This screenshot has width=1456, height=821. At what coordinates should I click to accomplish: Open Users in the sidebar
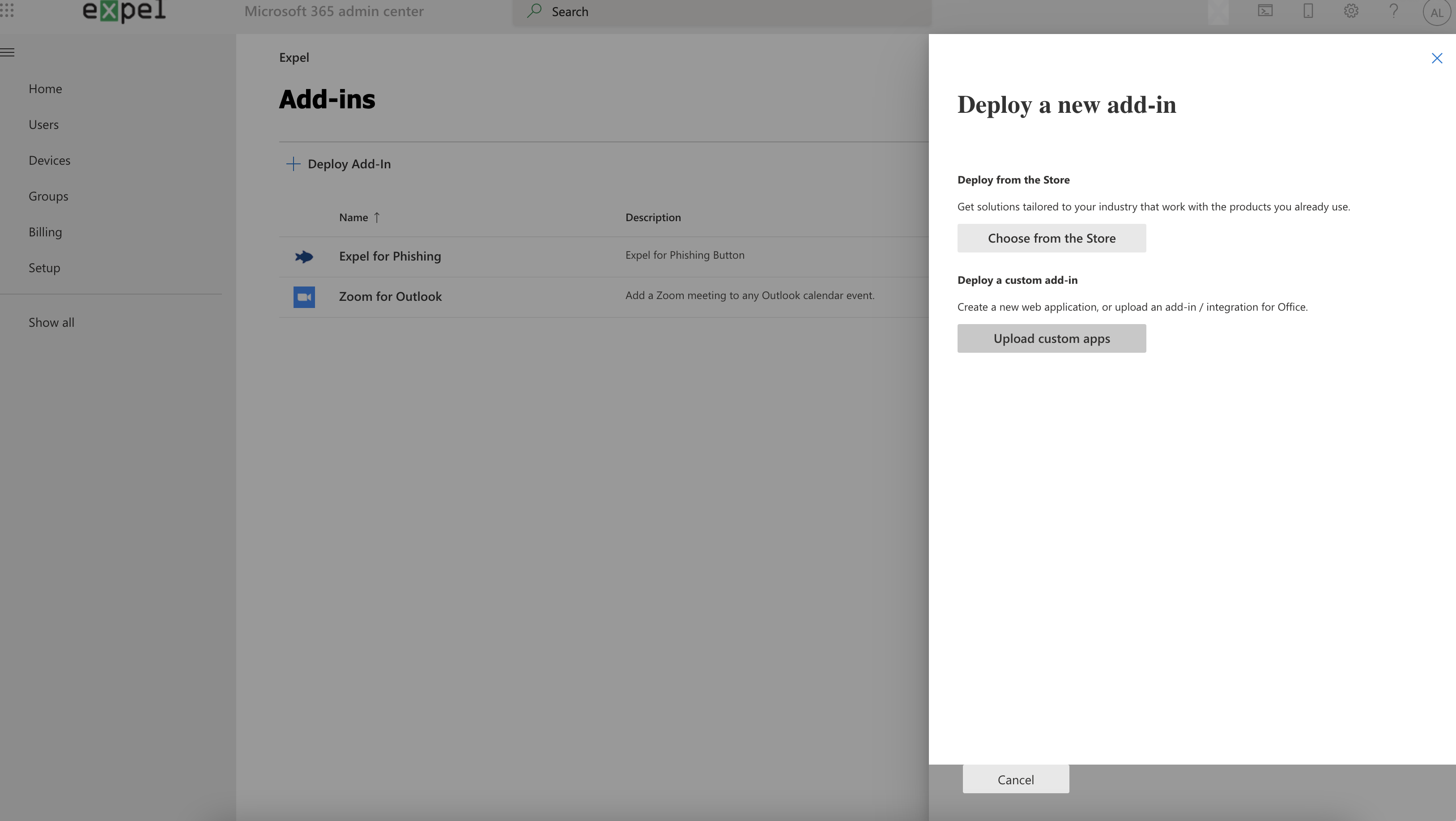click(x=43, y=124)
